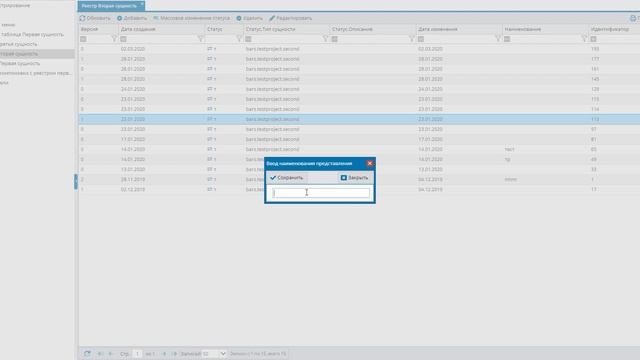640x360 pixels.
Task: Open filter funnel for Статус.Описание column
Action: coord(411,39)
